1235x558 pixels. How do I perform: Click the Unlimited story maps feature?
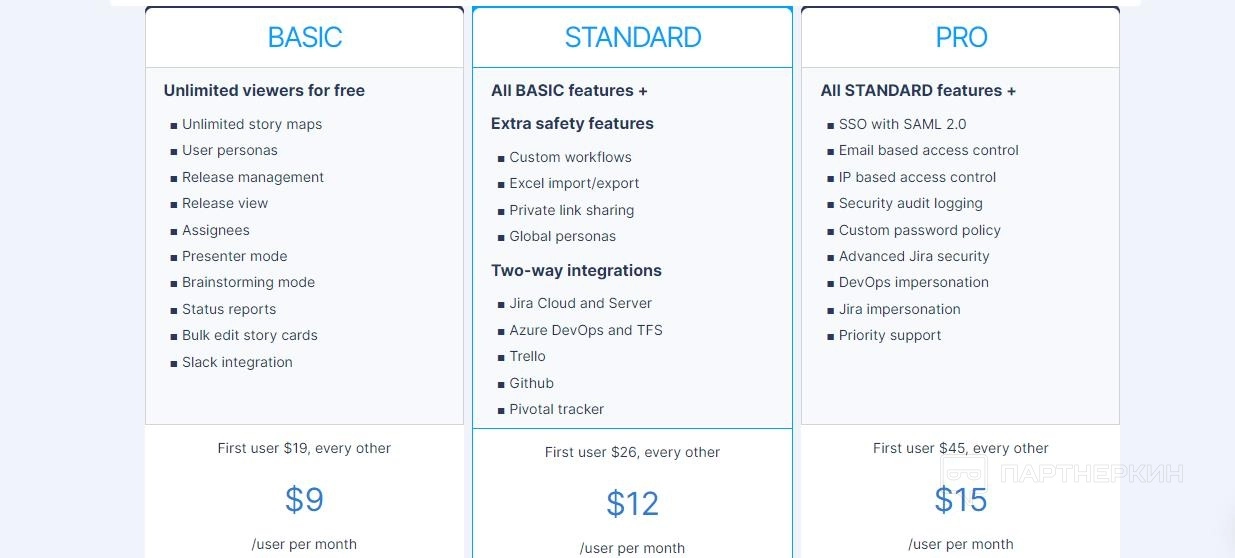click(x=252, y=124)
